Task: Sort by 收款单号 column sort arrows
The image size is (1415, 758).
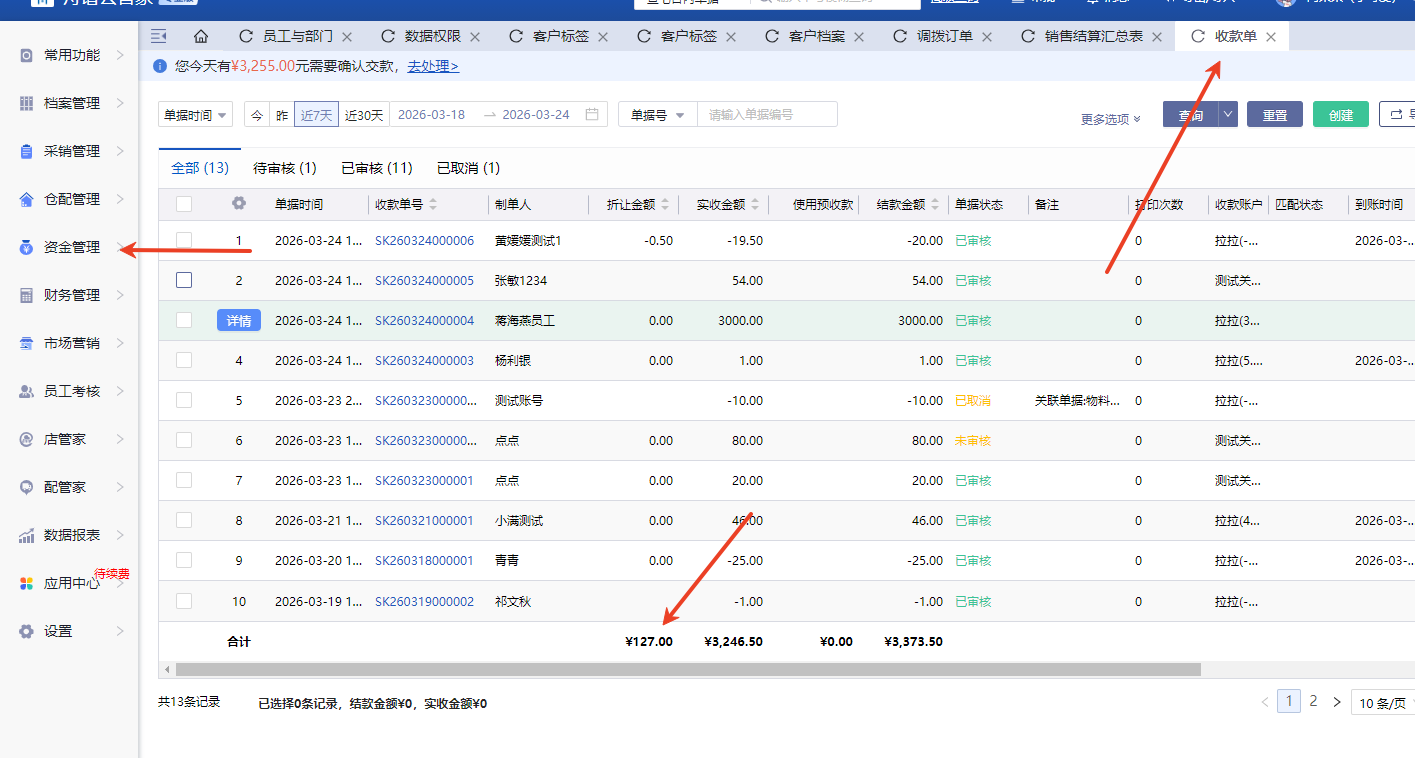Action: (x=433, y=205)
